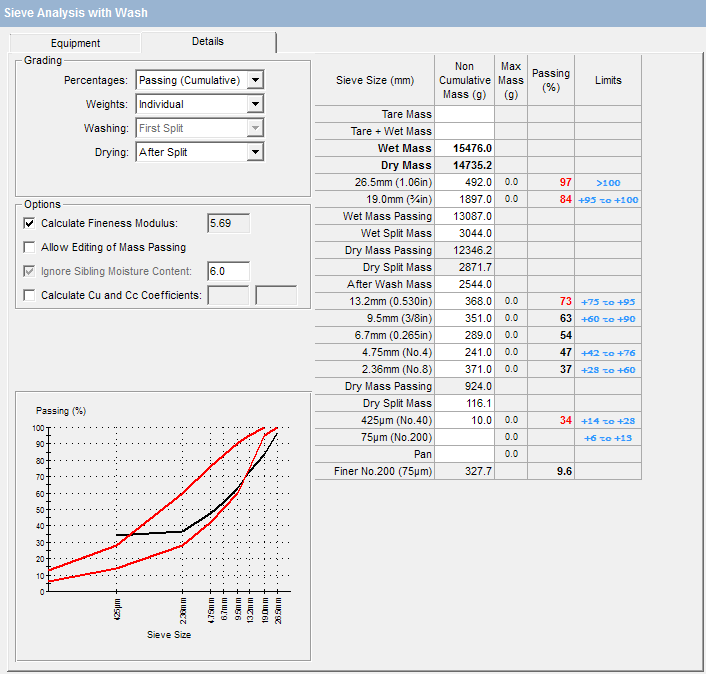Click the Tare Mass empty cell
The image size is (706, 674).
[x=465, y=114]
